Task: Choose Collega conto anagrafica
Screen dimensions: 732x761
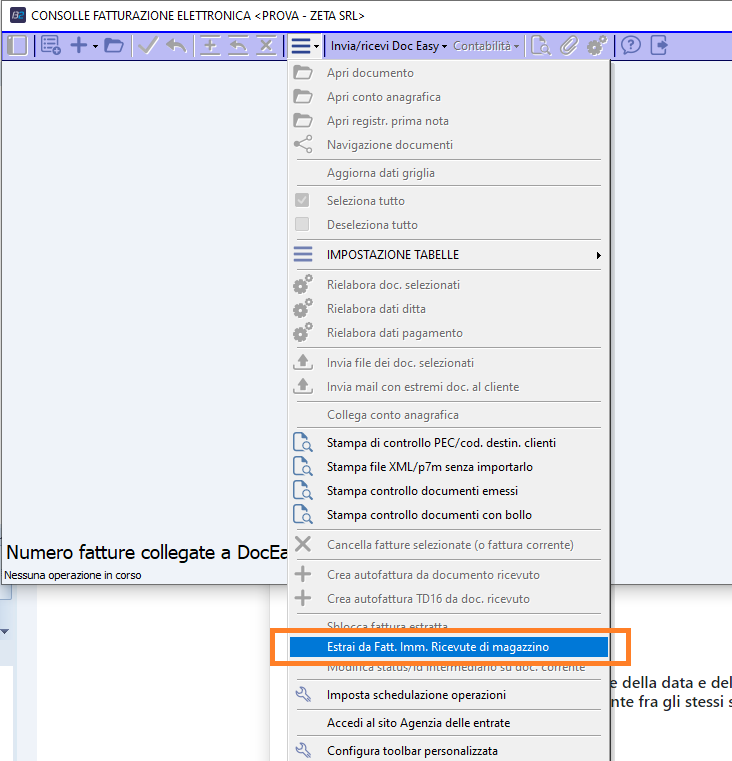Action: [449, 415]
